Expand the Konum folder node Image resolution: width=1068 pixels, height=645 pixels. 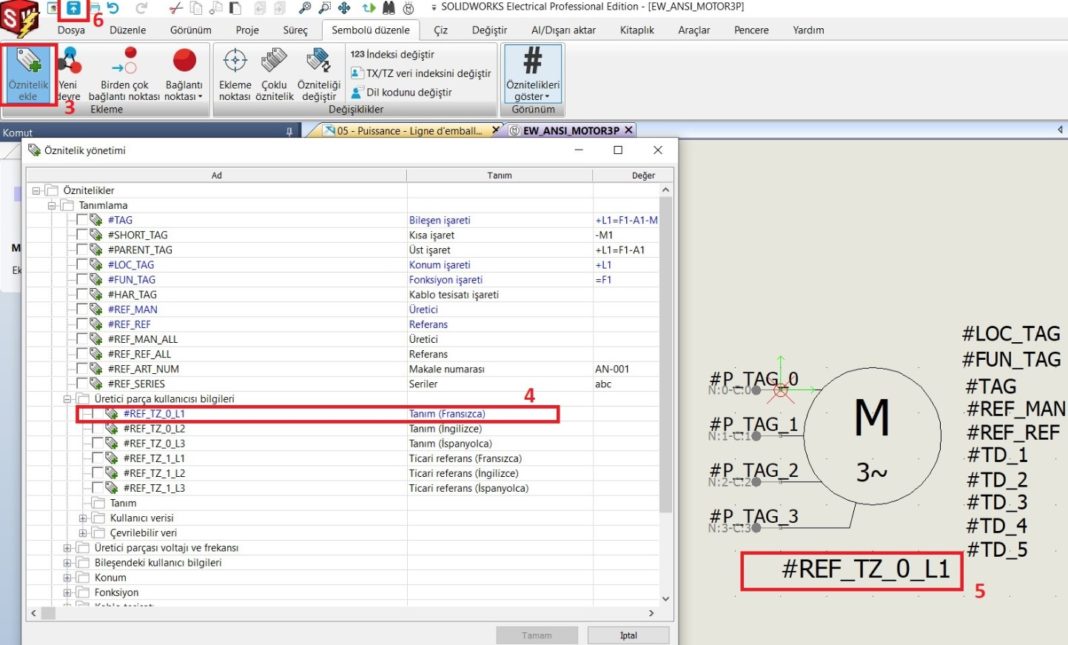click(67, 578)
